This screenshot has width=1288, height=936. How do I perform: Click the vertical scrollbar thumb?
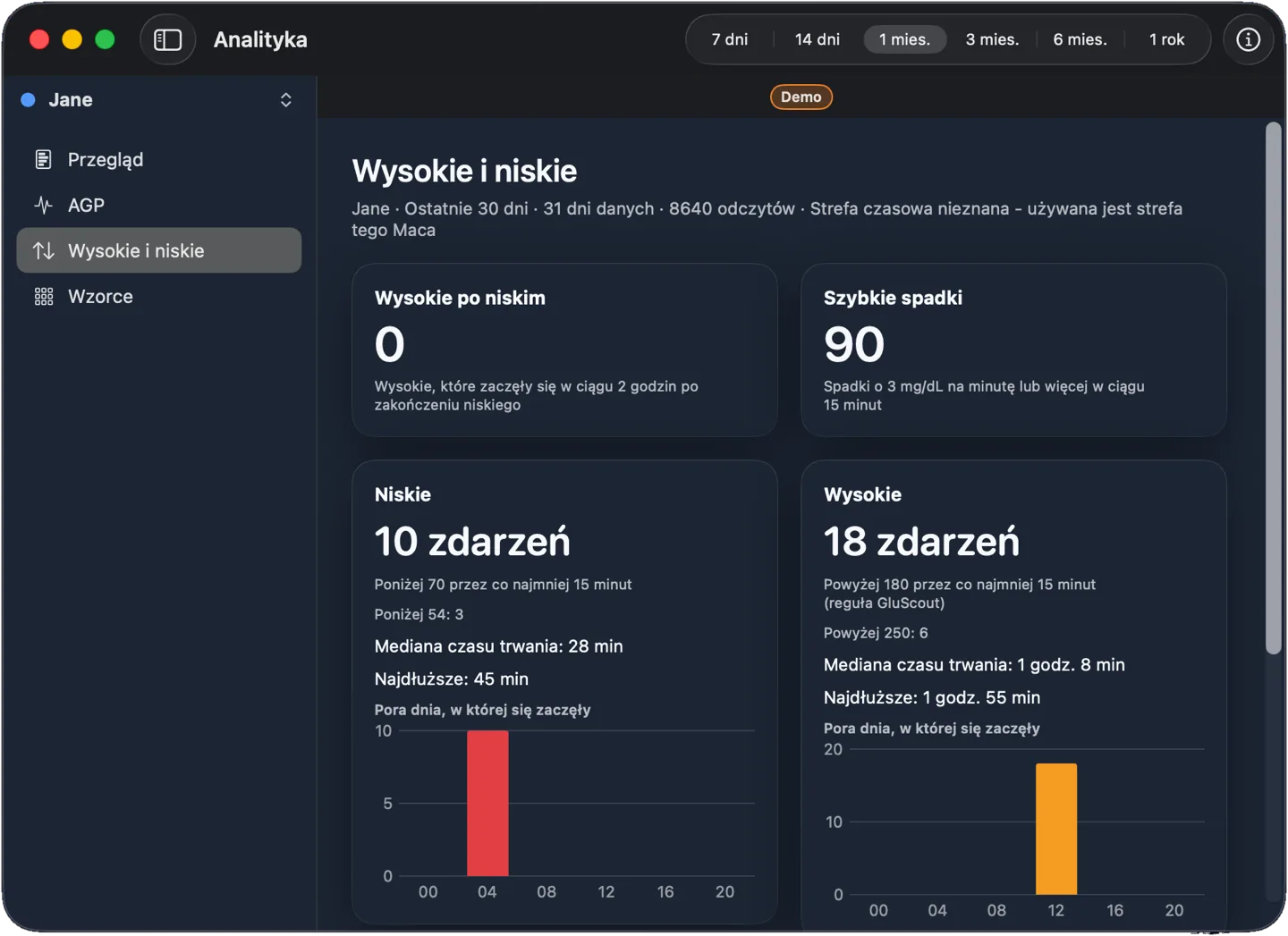[x=1273, y=389]
